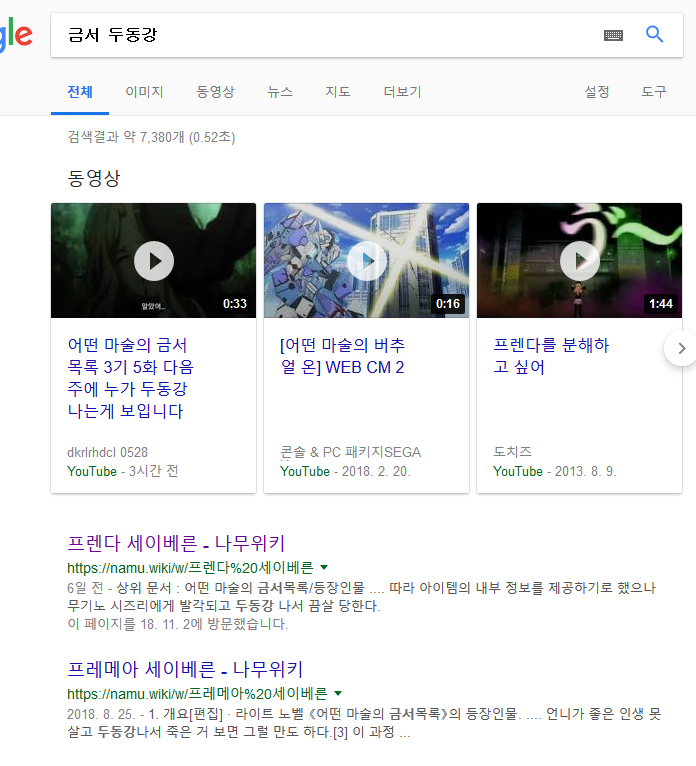Switch to the 뉴스 tab
696x766 pixels.
pos(280,92)
